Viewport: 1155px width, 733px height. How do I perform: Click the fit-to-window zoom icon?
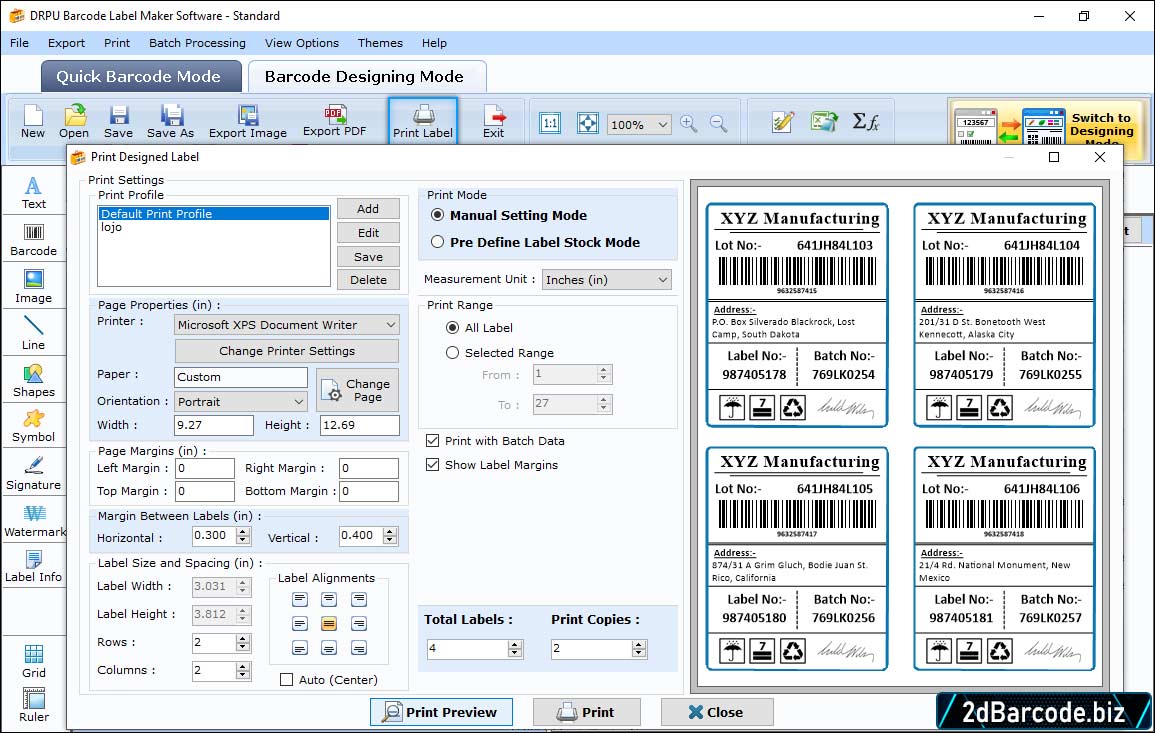(588, 123)
